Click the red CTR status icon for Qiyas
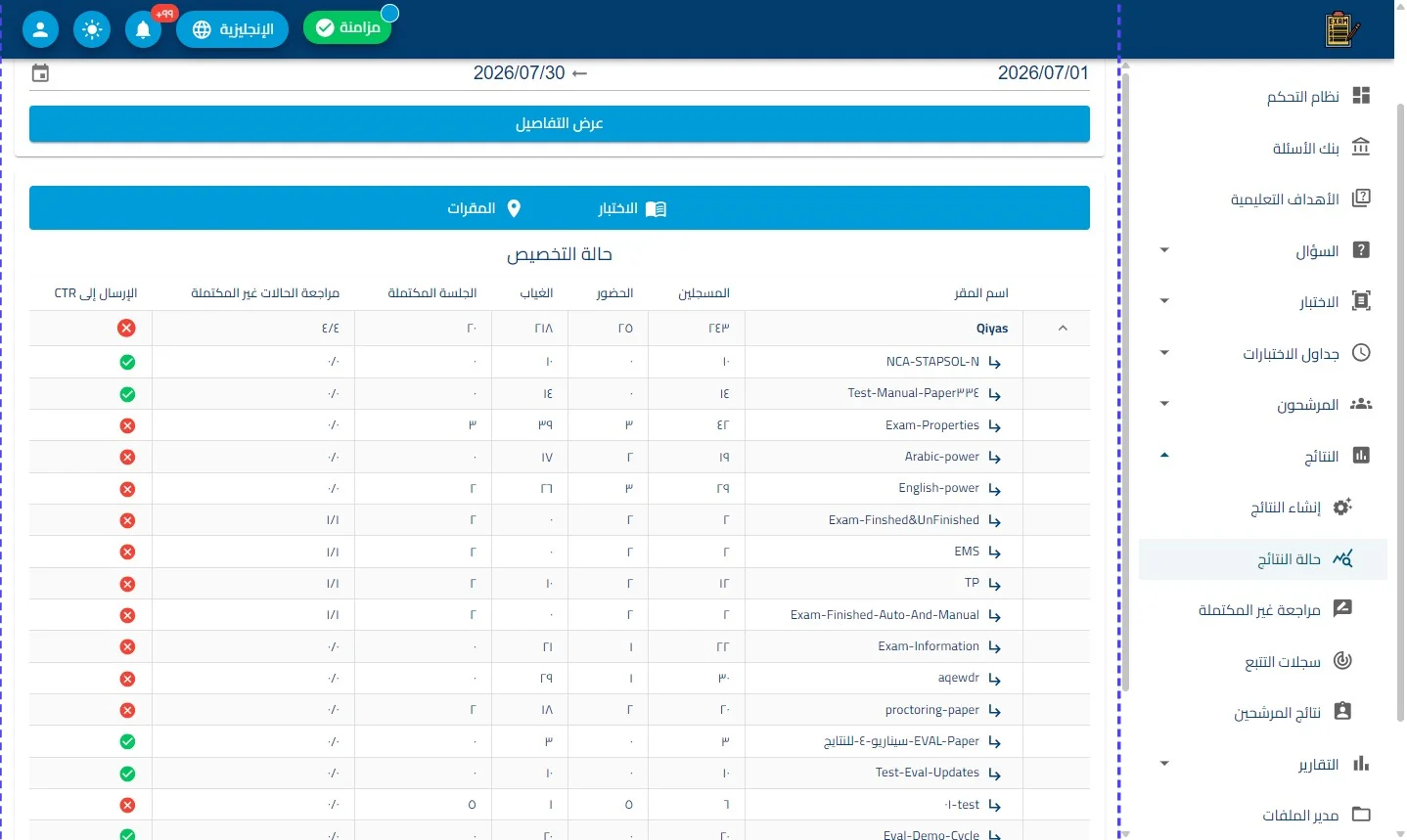1407x840 pixels. [126, 329]
